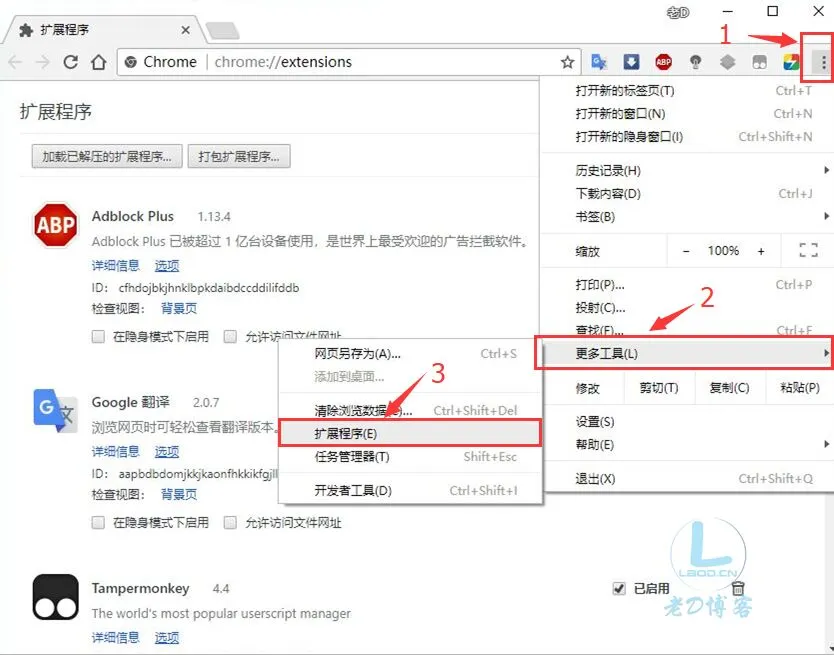Increase zoom with the plus button

761,251
